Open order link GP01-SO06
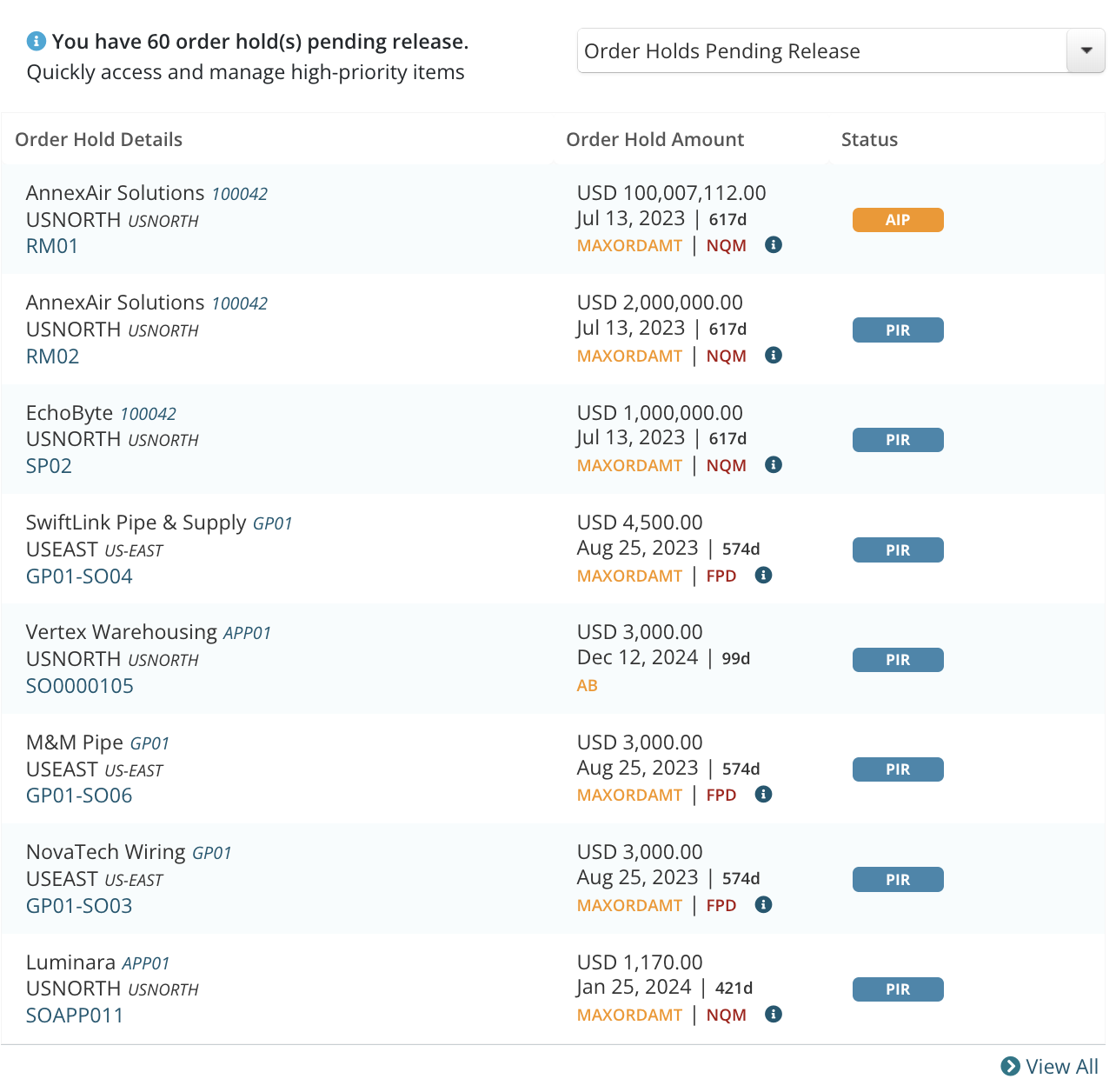The height and width of the screenshot is (1092, 1116). (x=79, y=796)
